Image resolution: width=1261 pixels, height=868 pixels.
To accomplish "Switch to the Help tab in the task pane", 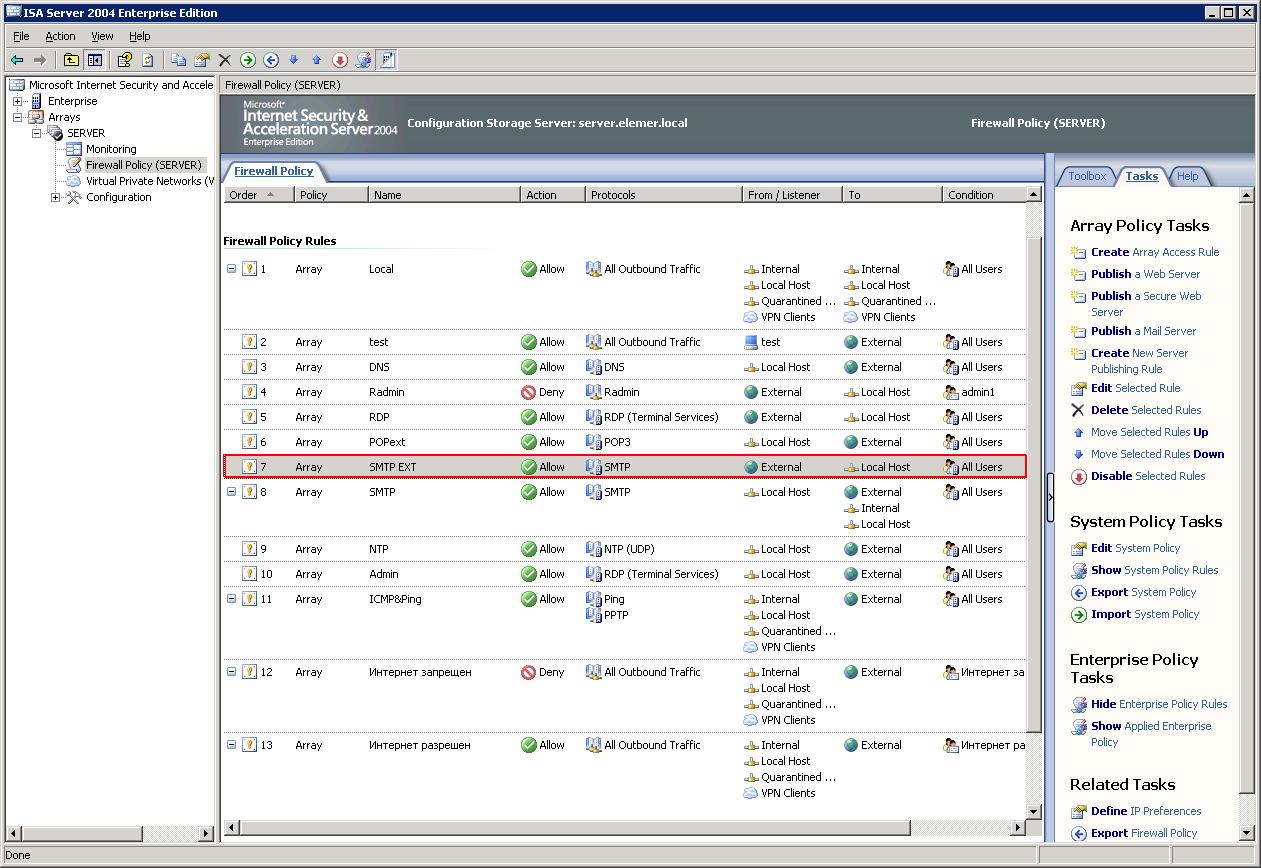I will (1187, 176).
